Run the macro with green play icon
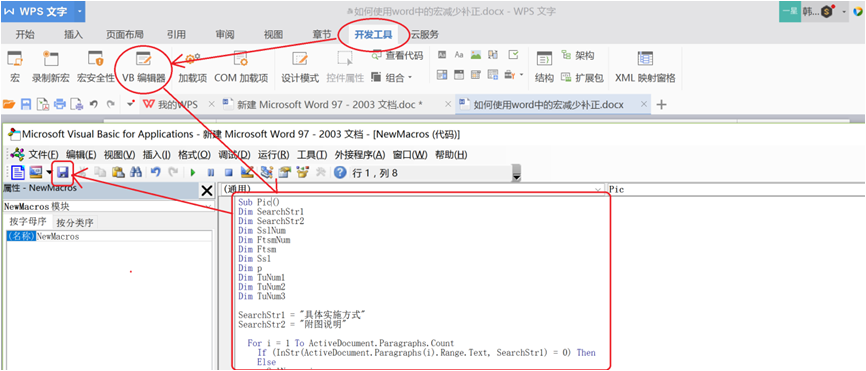The height and width of the screenshot is (371, 866). [x=193, y=173]
